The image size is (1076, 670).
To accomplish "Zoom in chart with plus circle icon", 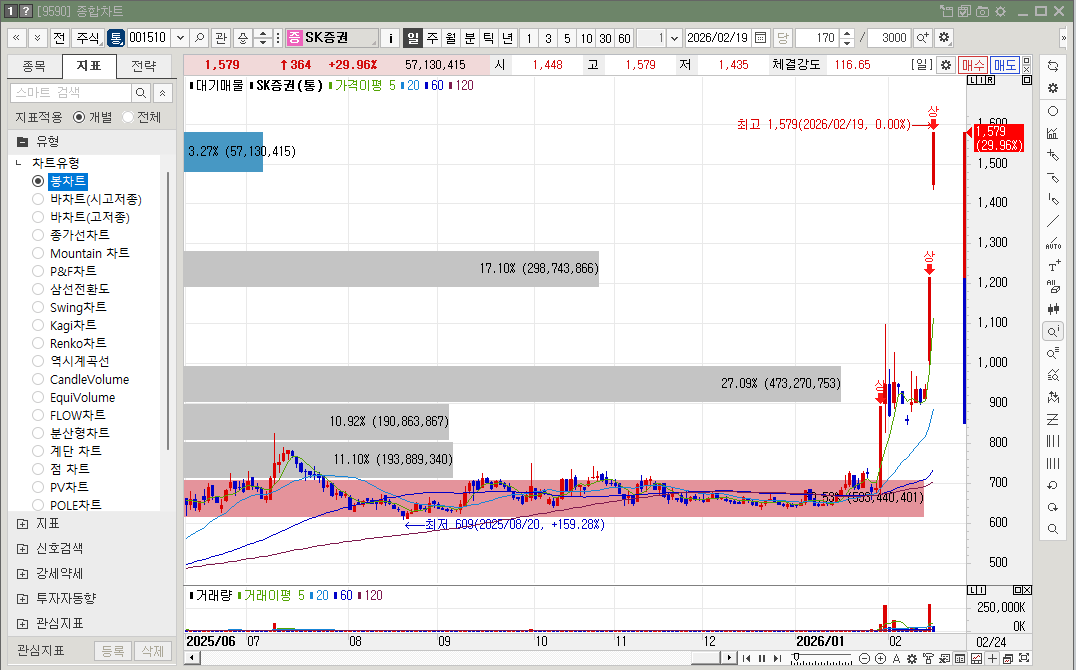I will point(880,658).
